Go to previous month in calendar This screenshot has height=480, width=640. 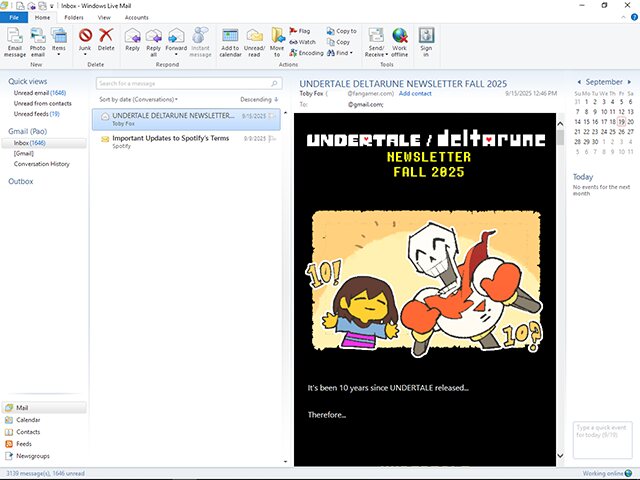[579, 82]
